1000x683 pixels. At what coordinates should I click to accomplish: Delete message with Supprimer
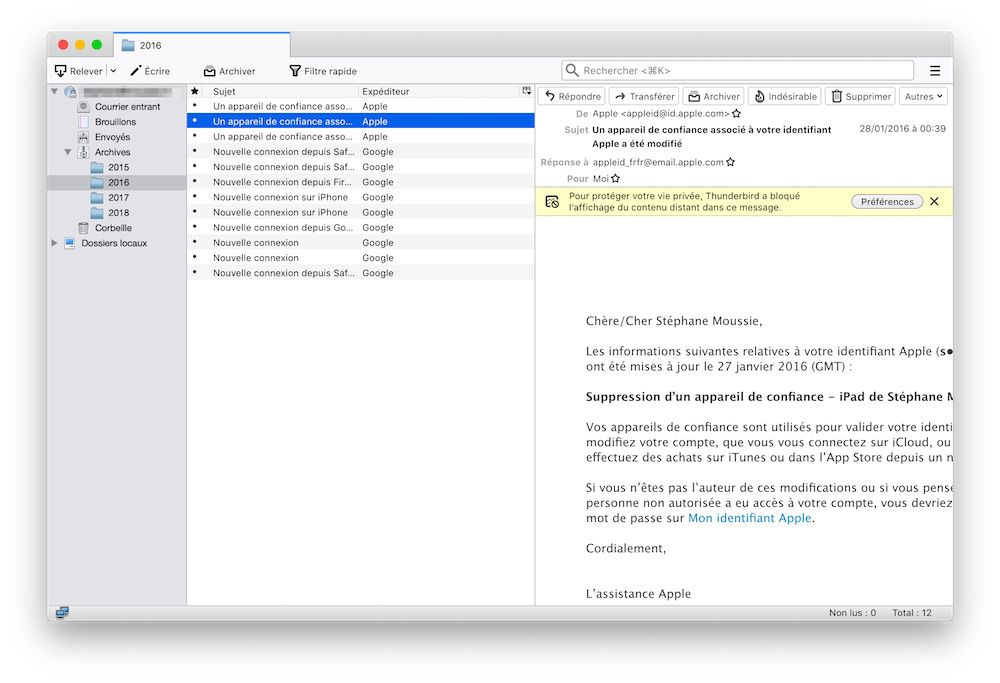(861, 96)
